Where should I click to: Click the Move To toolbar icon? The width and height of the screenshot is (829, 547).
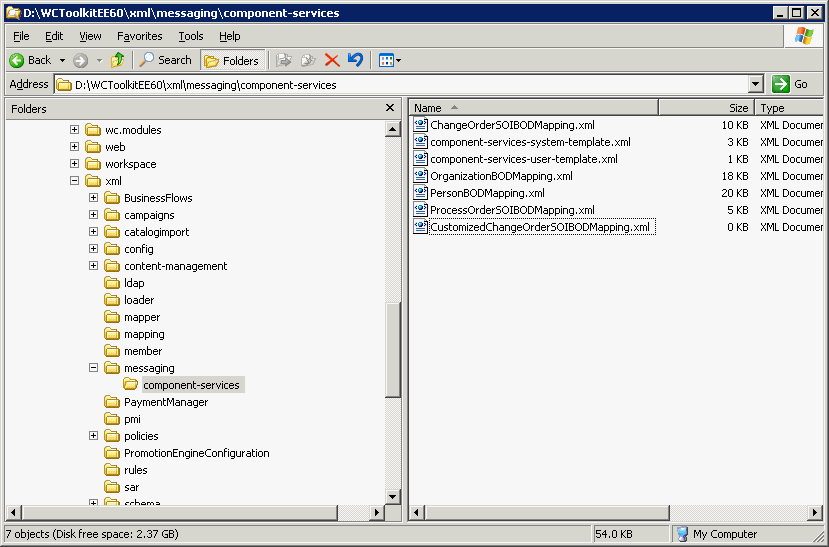(284, 60)
